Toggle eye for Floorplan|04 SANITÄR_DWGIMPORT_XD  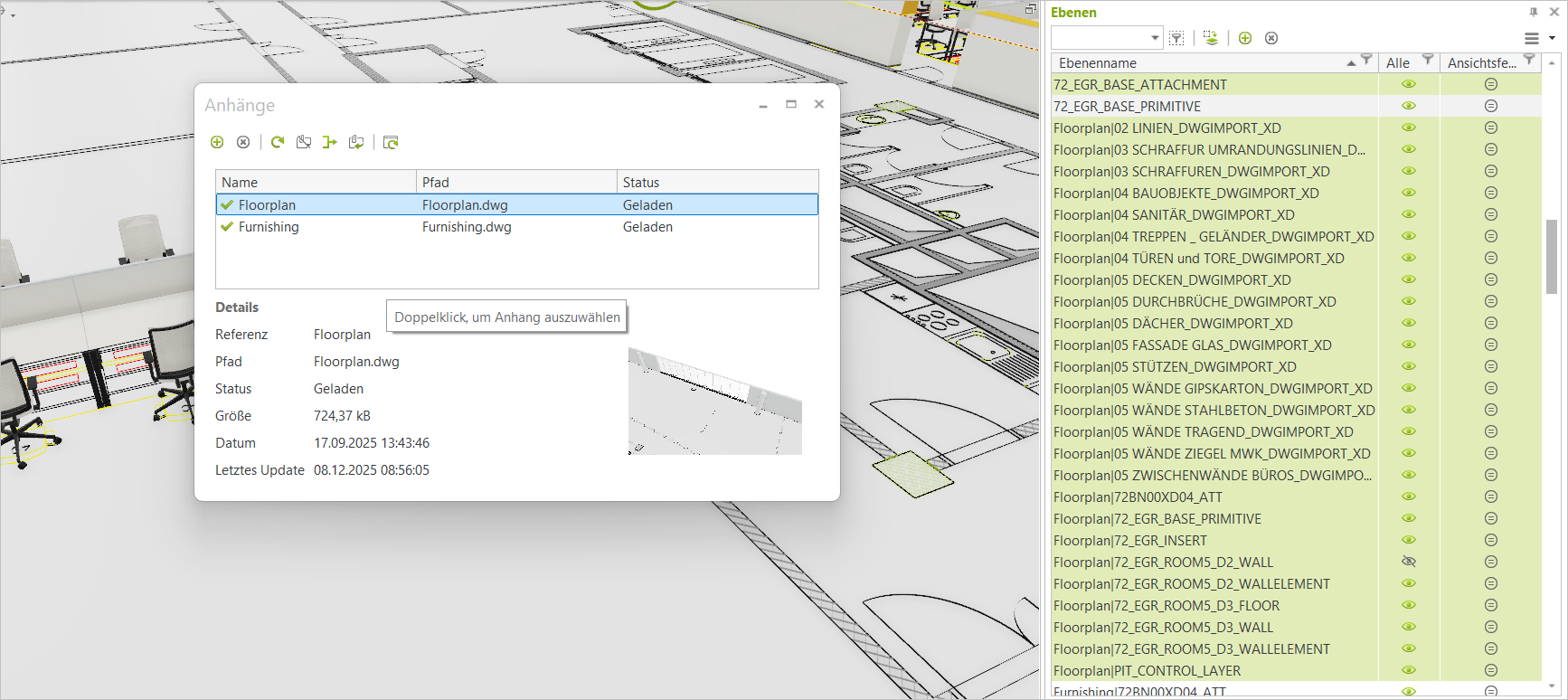1409,214
